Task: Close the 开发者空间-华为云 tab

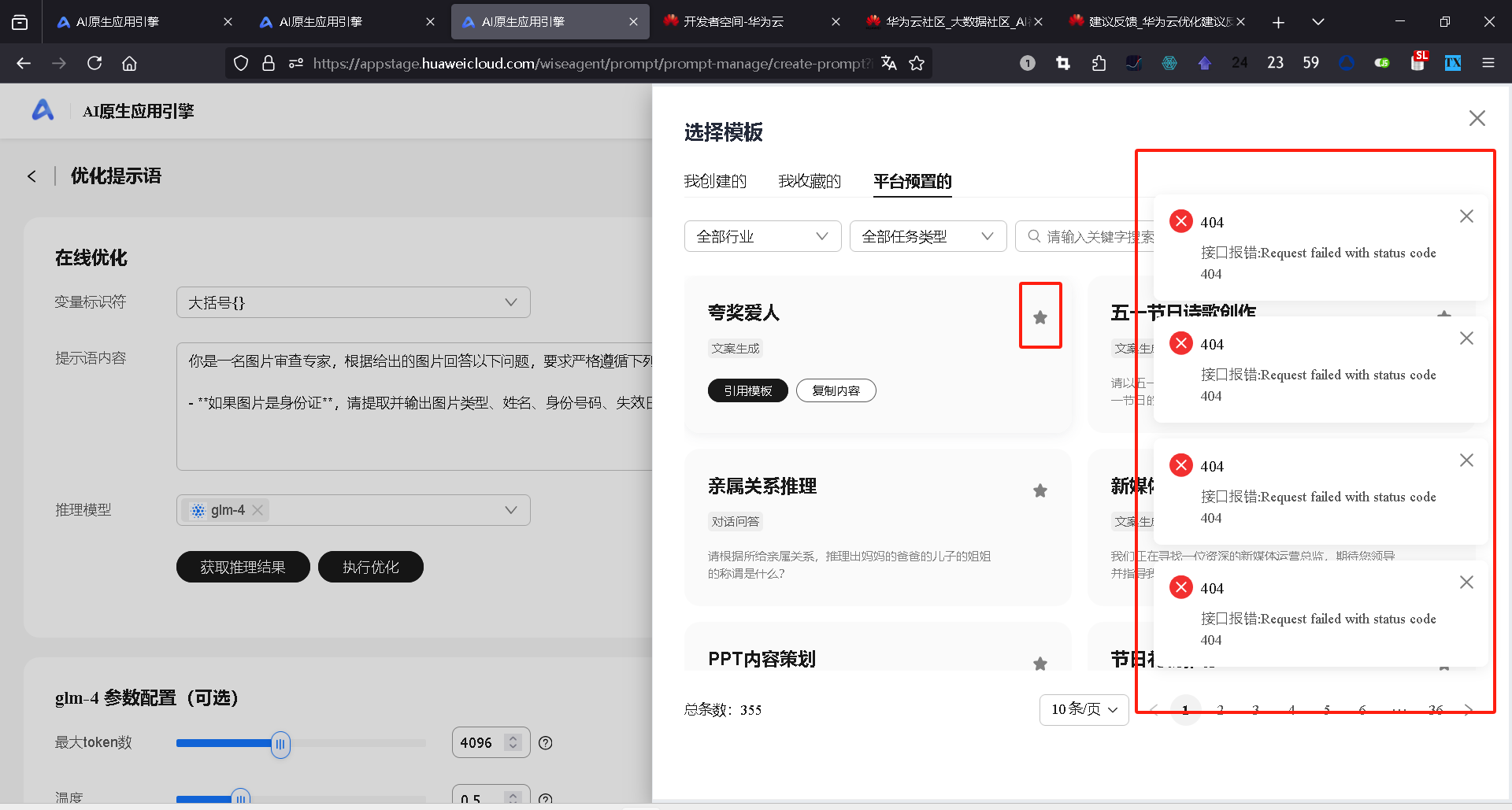Action: pos(836,22)
